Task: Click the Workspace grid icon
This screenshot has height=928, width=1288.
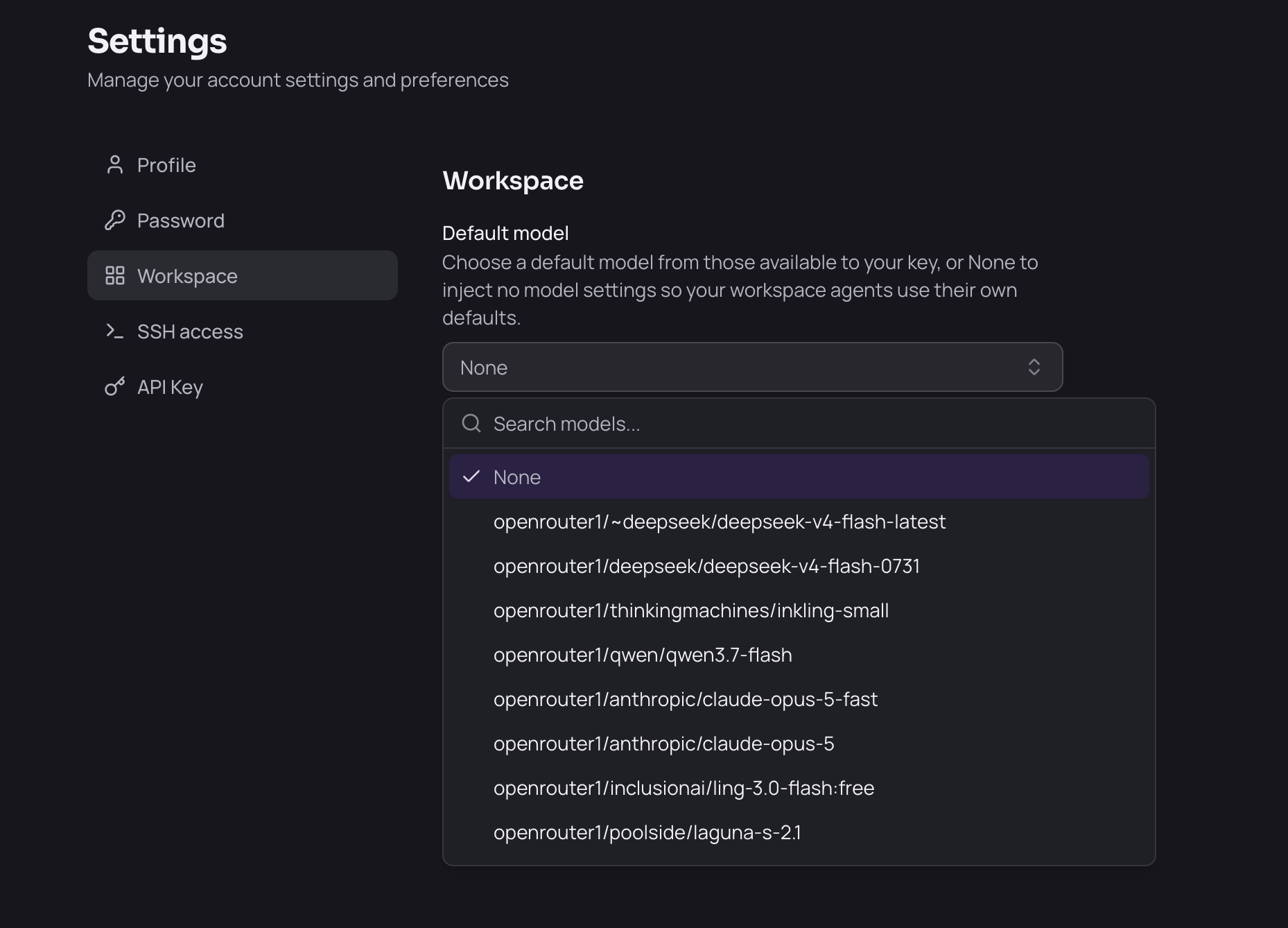Action: click(x=115, y=276)
